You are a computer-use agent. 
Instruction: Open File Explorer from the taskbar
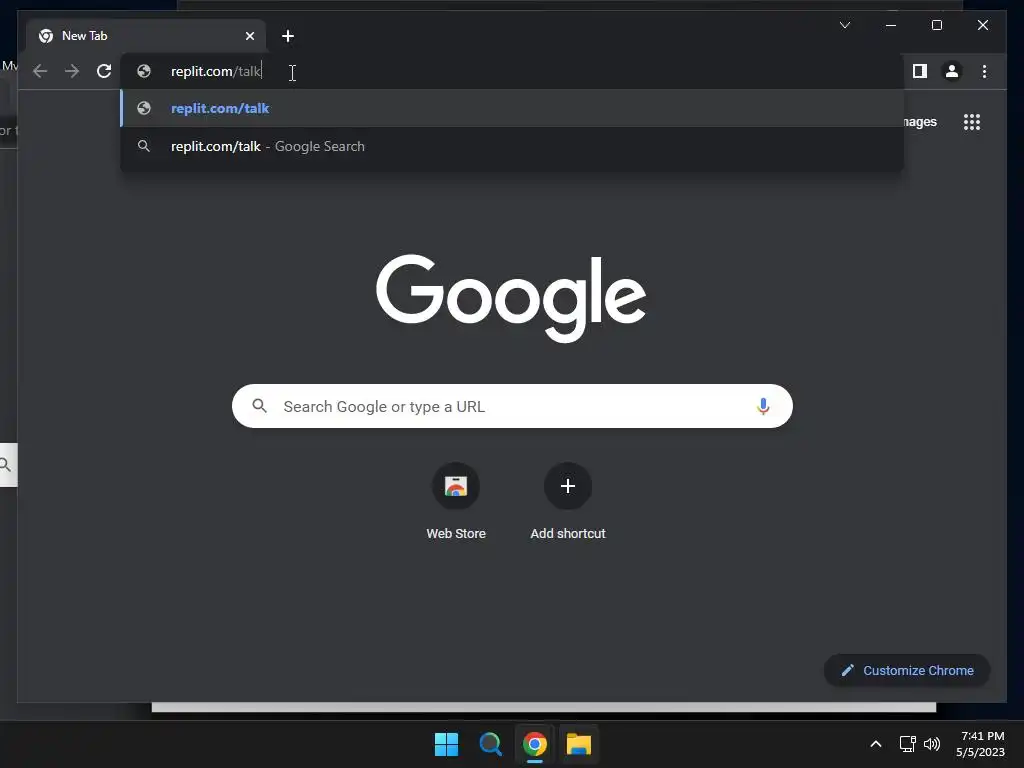coord(579,744)
